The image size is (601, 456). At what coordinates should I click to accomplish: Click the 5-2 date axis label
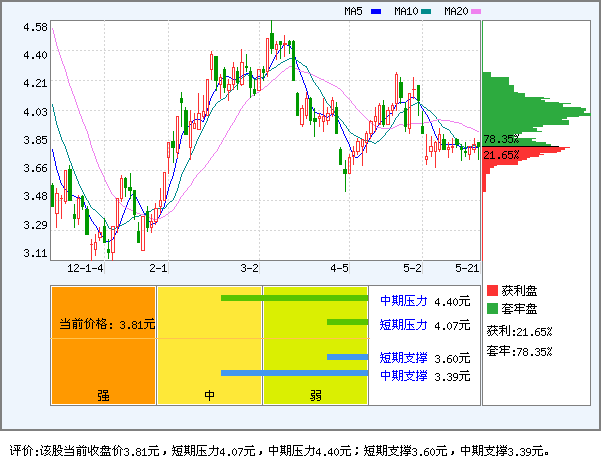(x=412, y=268)
